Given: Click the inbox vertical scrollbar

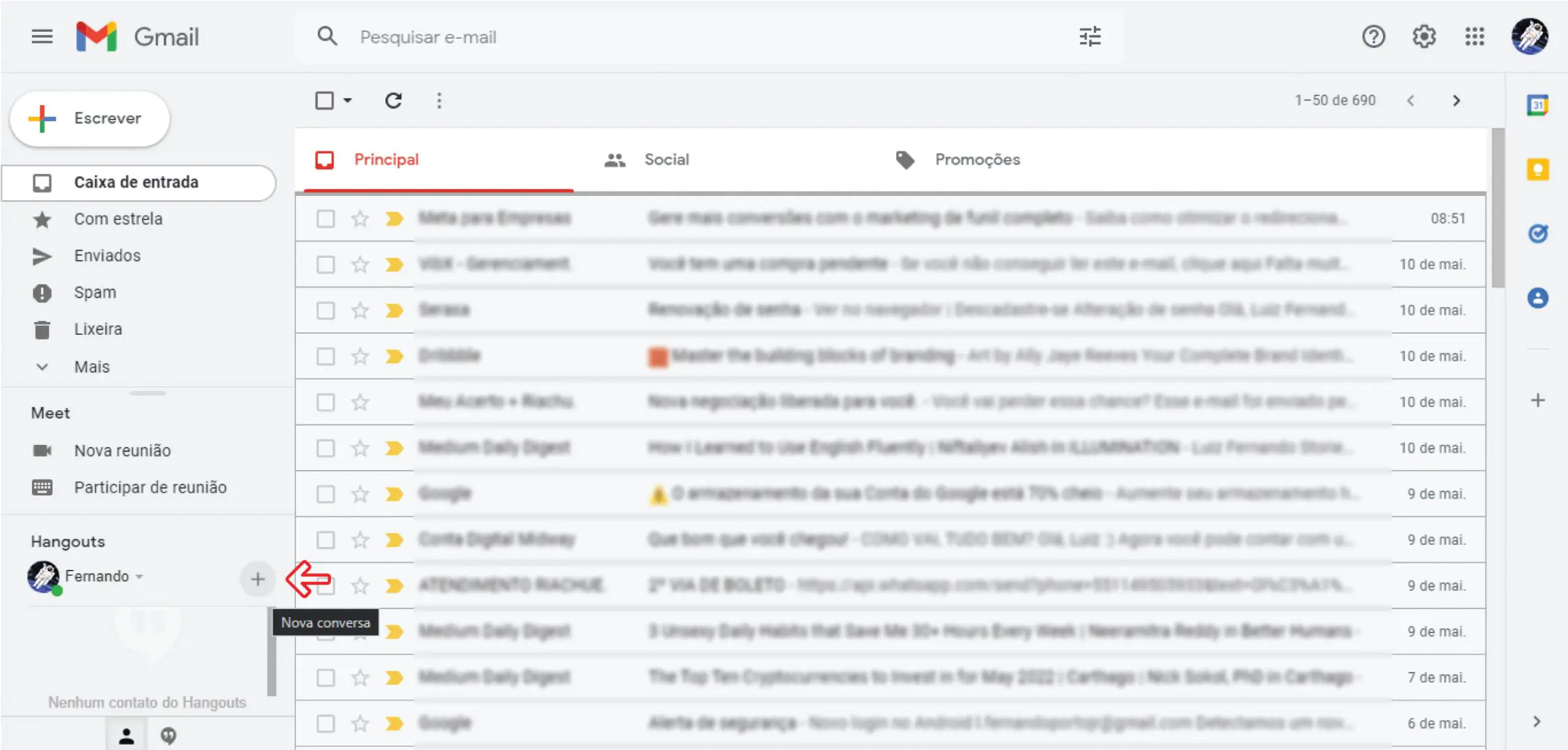Looking at the screenshot, I should point(1498,208).
